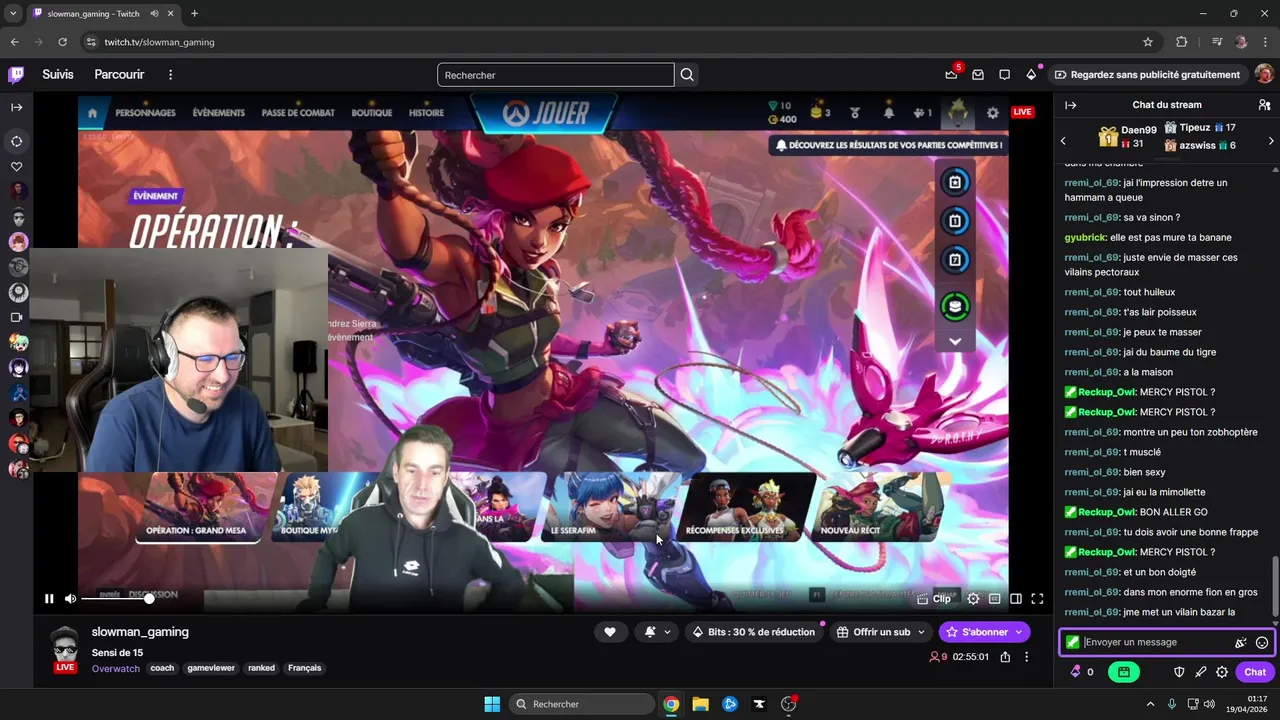Viewport: 1280px width, 720px height.
Task: Click the Français tag
Action: (305, 668)
